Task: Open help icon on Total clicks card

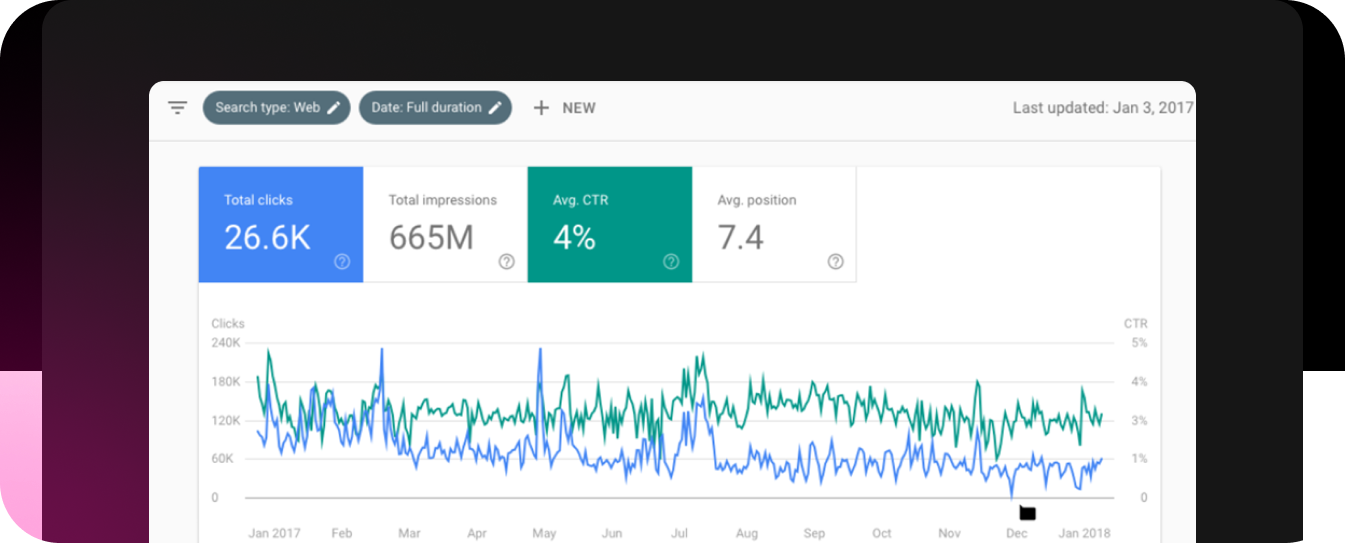Action: click(x=342, y=262)
